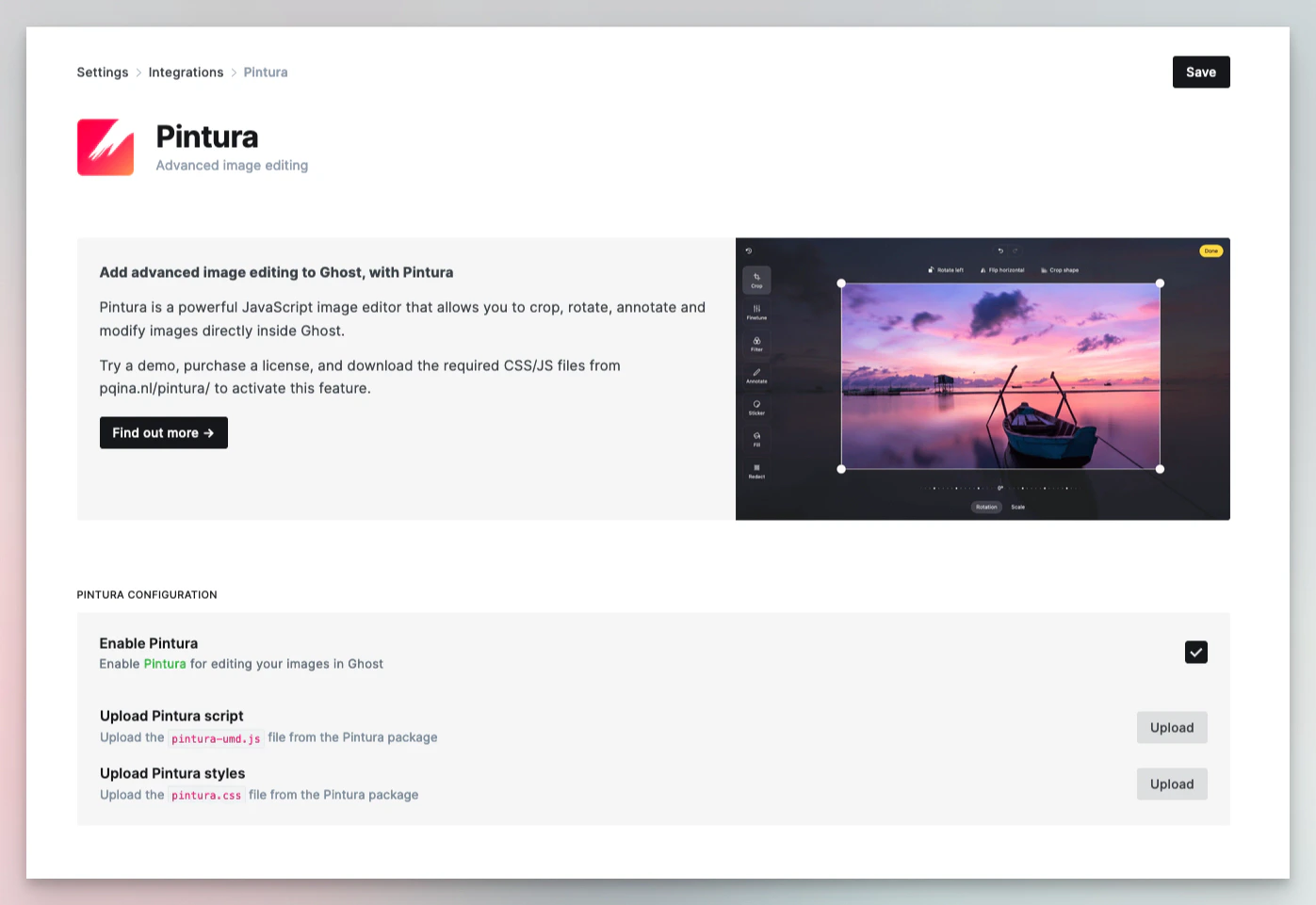Choose the Filter tool icon

(x=756, y=344)
